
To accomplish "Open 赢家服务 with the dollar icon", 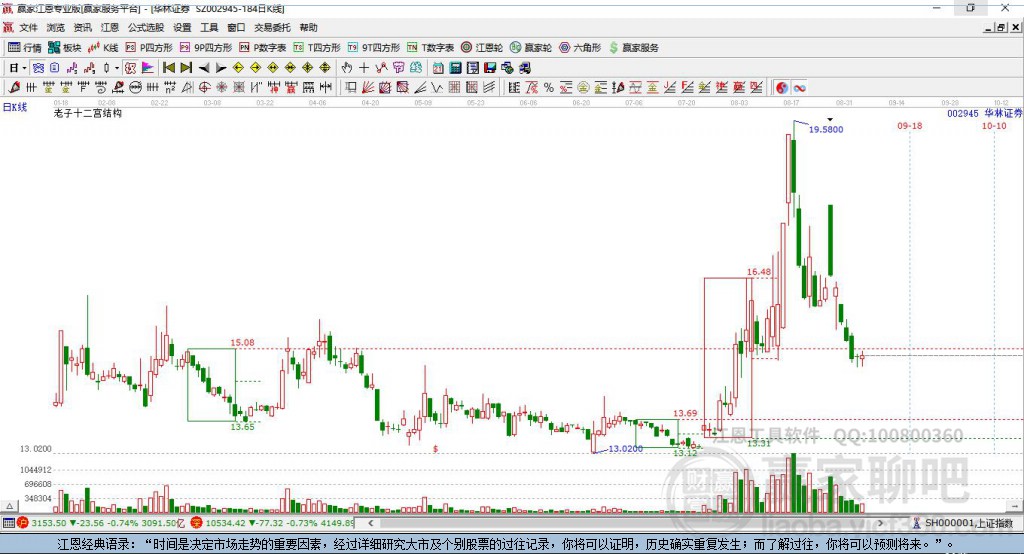I will (x=633, y=48).
